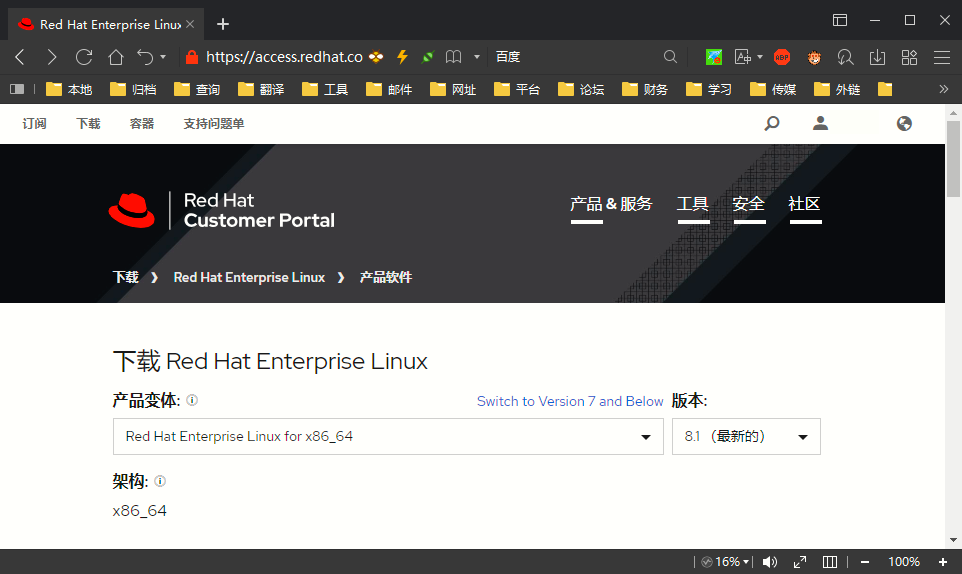Viewport: 962px width, 574px height.
Task: Open the browser home page
Action: pyautogui.click(x=115, y=57)
